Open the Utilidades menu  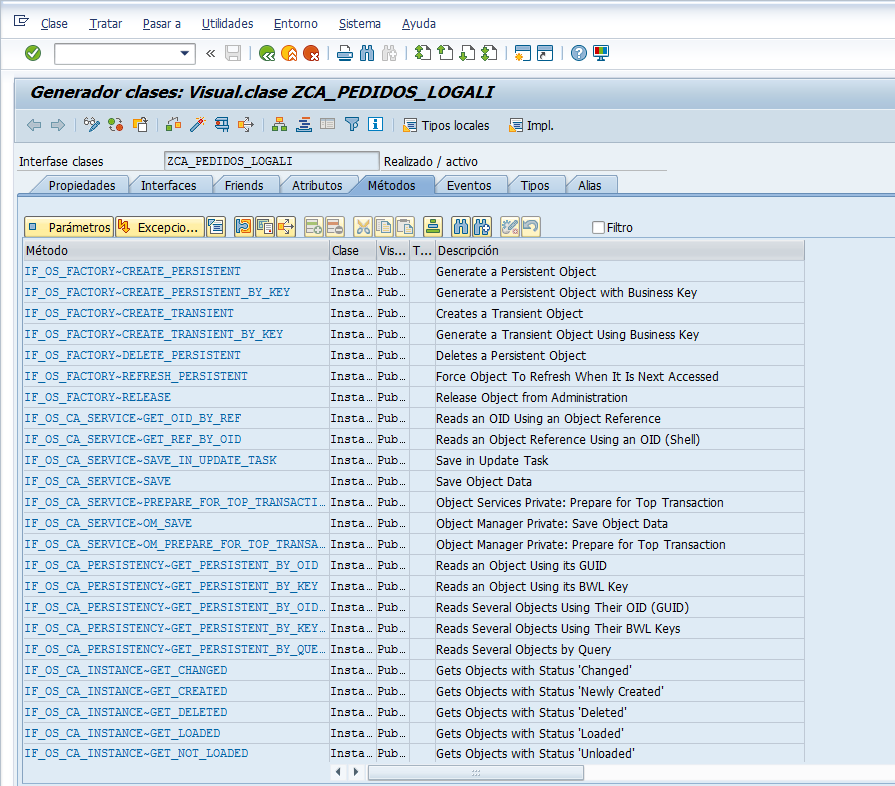tap(227, 23)
